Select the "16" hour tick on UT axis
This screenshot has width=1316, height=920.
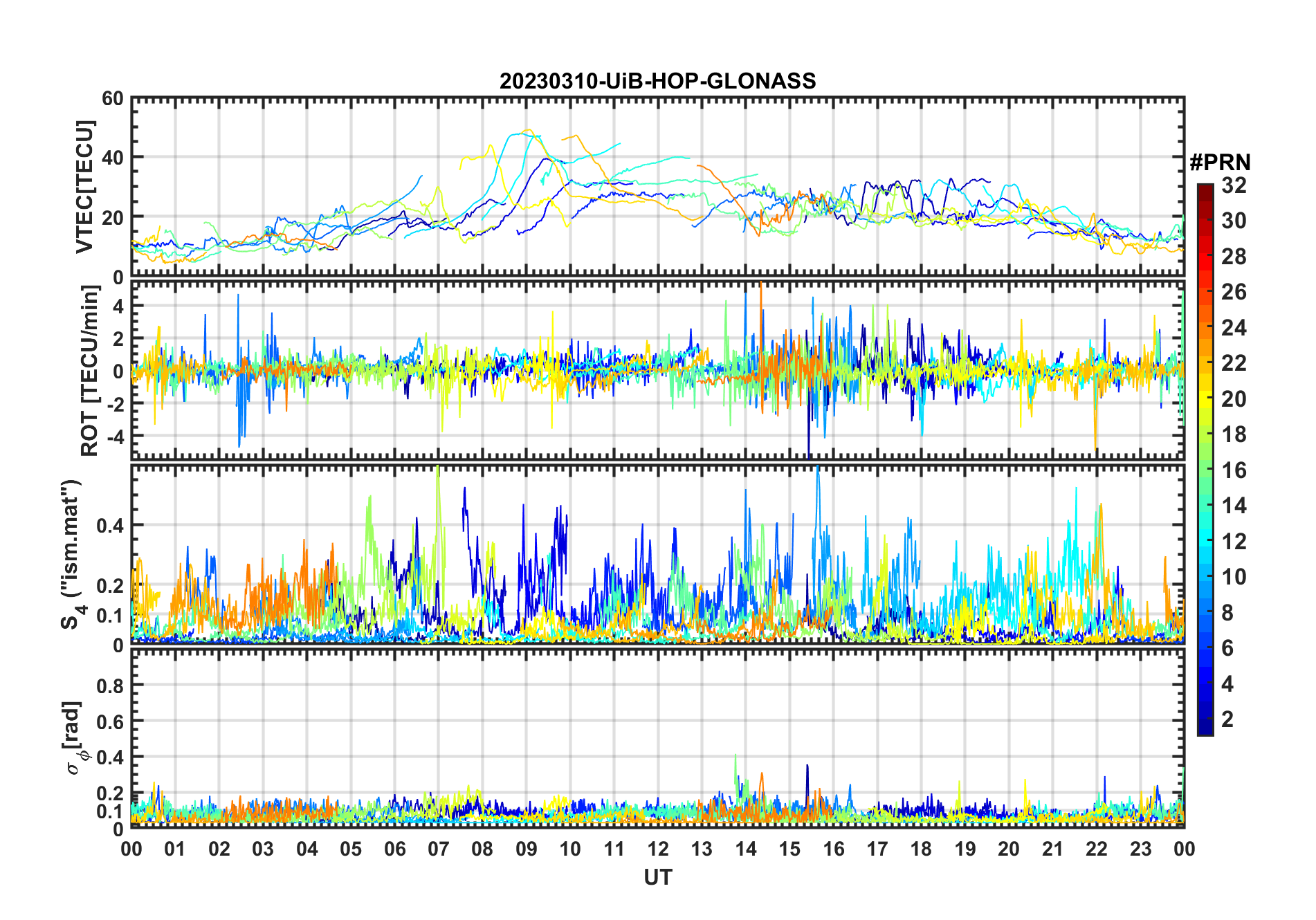coord(833,849)
